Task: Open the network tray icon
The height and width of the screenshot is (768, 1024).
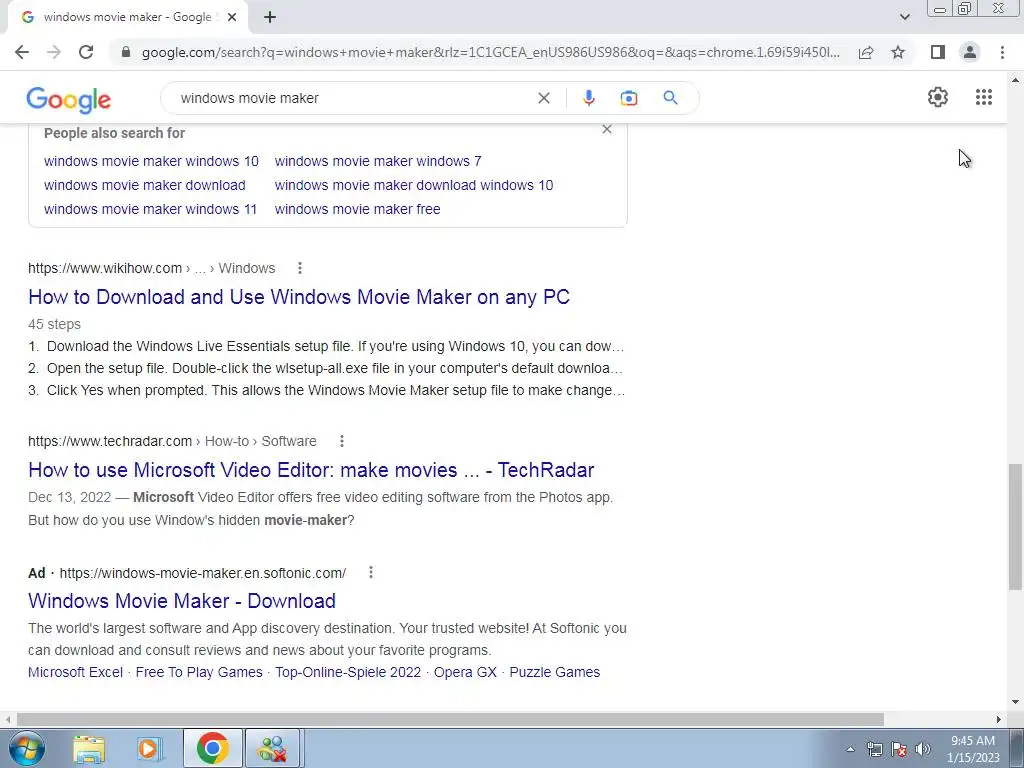Action: point(874,749)
